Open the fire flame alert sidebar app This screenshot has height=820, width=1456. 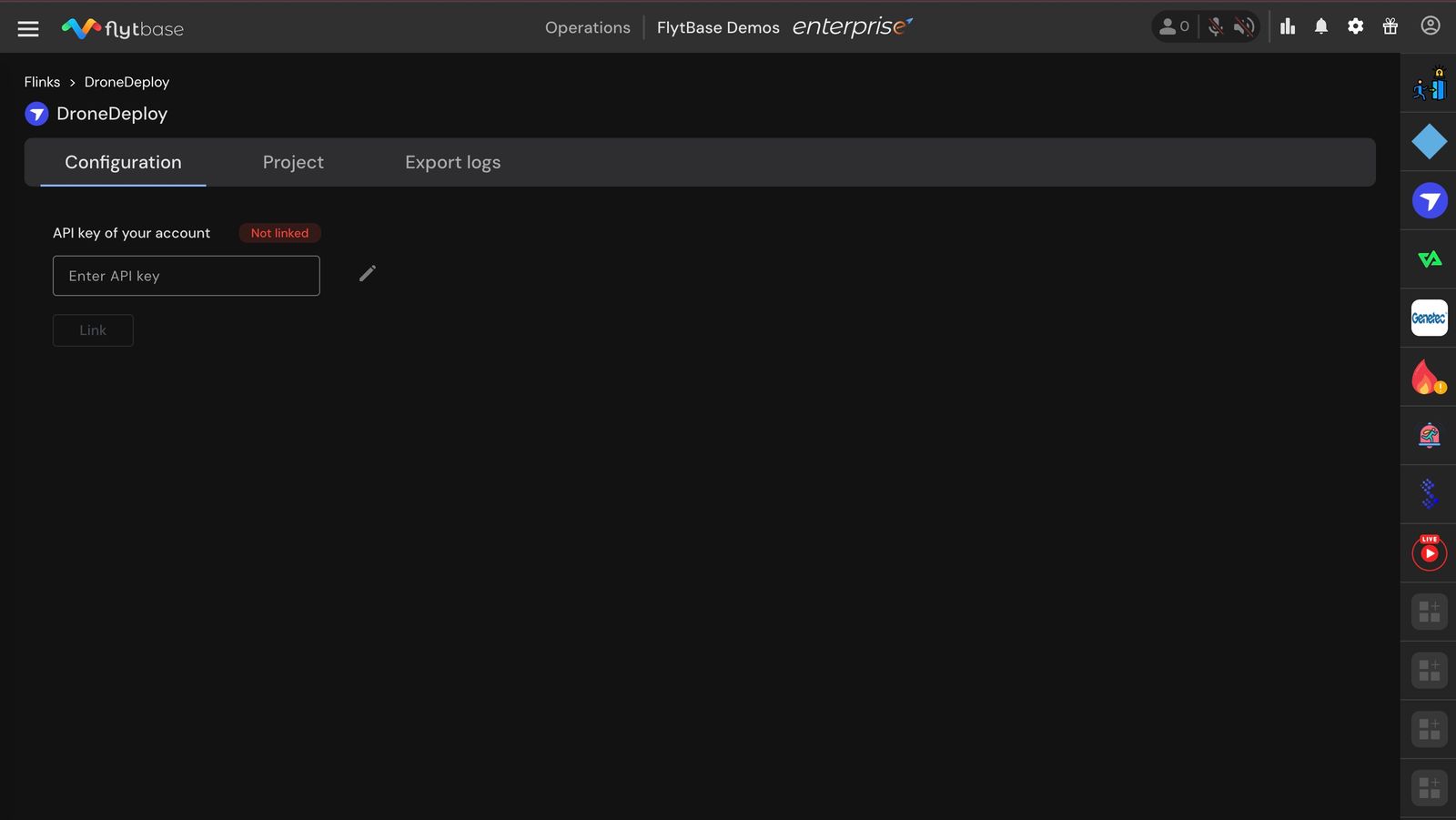pyautogui.click(x=1429, y=377)
